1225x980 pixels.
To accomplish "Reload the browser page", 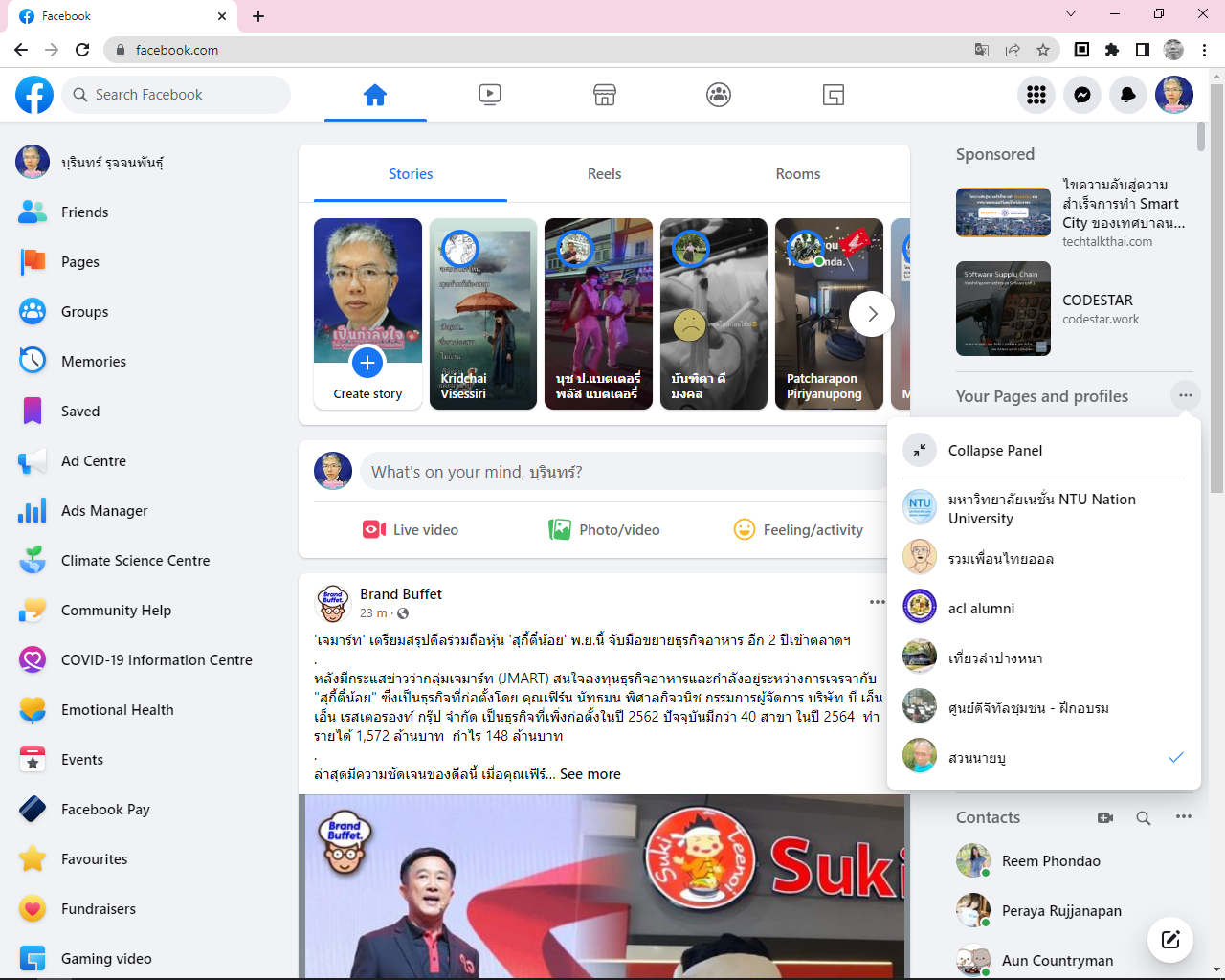I will click(82, 50).
